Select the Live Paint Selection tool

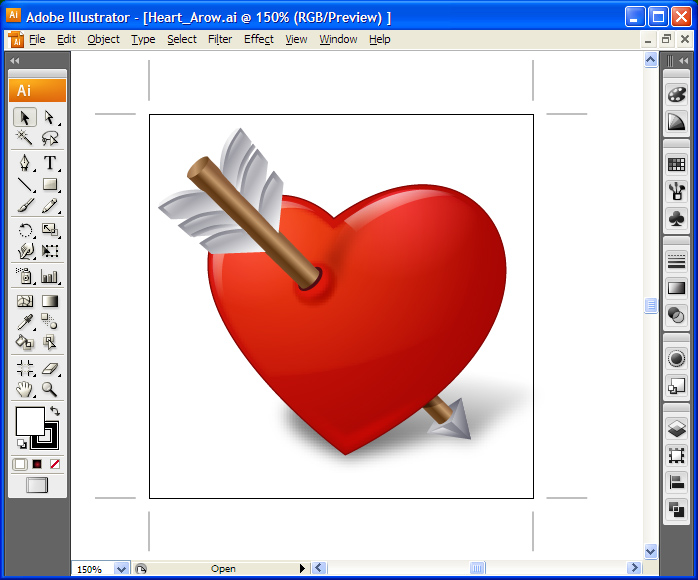pyautogui.click(x=49, y=342)
